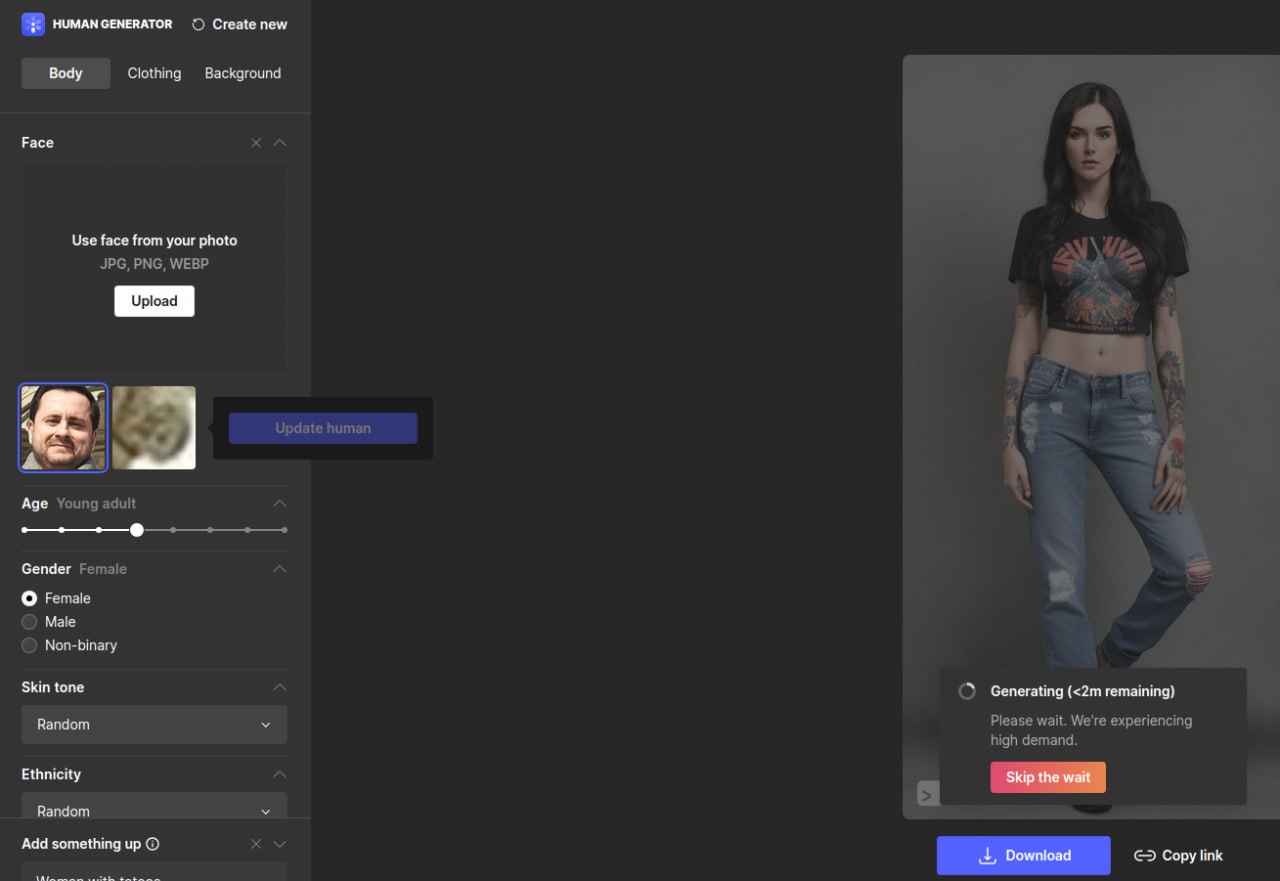
Task: Click the arrow icon at image bottom-left corner
Action: (x=927, y=795)
